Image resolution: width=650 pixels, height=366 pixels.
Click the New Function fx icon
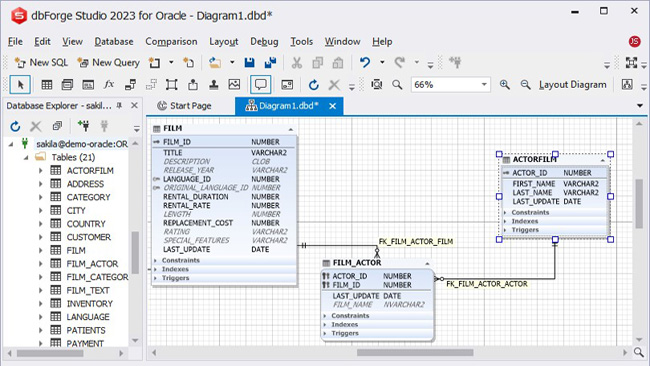pos(109,85)
